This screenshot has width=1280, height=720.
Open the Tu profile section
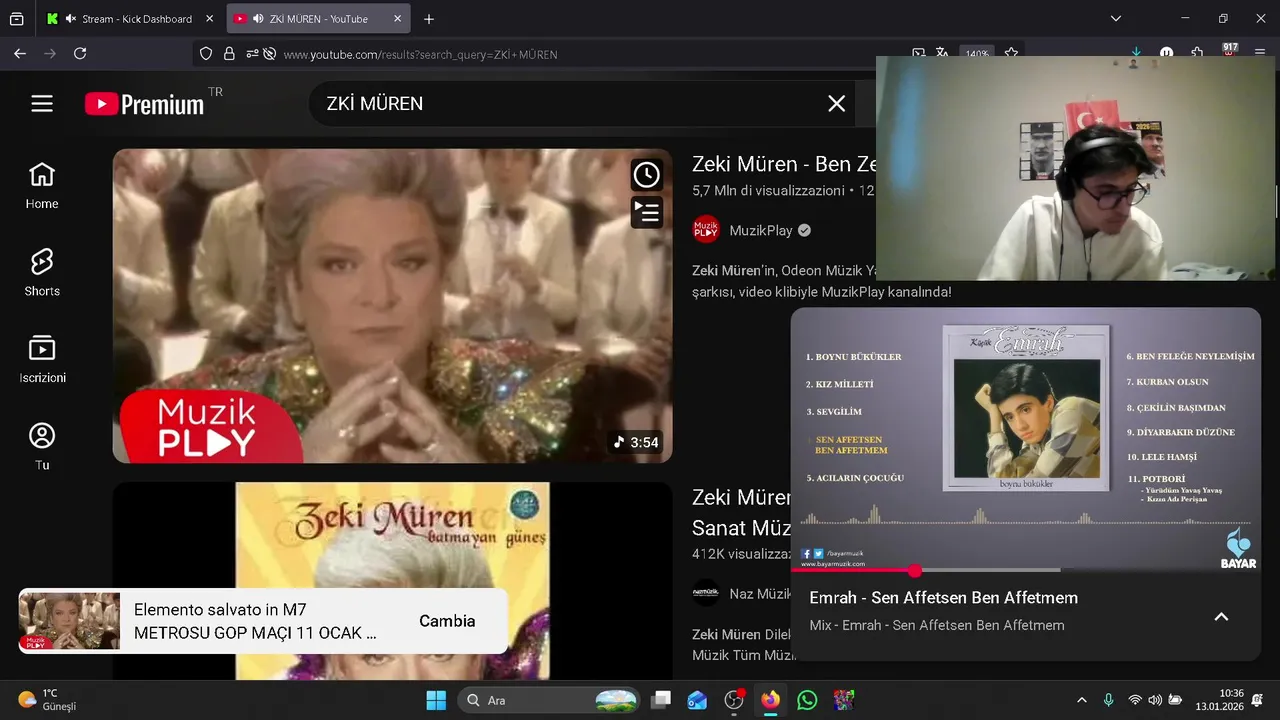click(42, 447)
